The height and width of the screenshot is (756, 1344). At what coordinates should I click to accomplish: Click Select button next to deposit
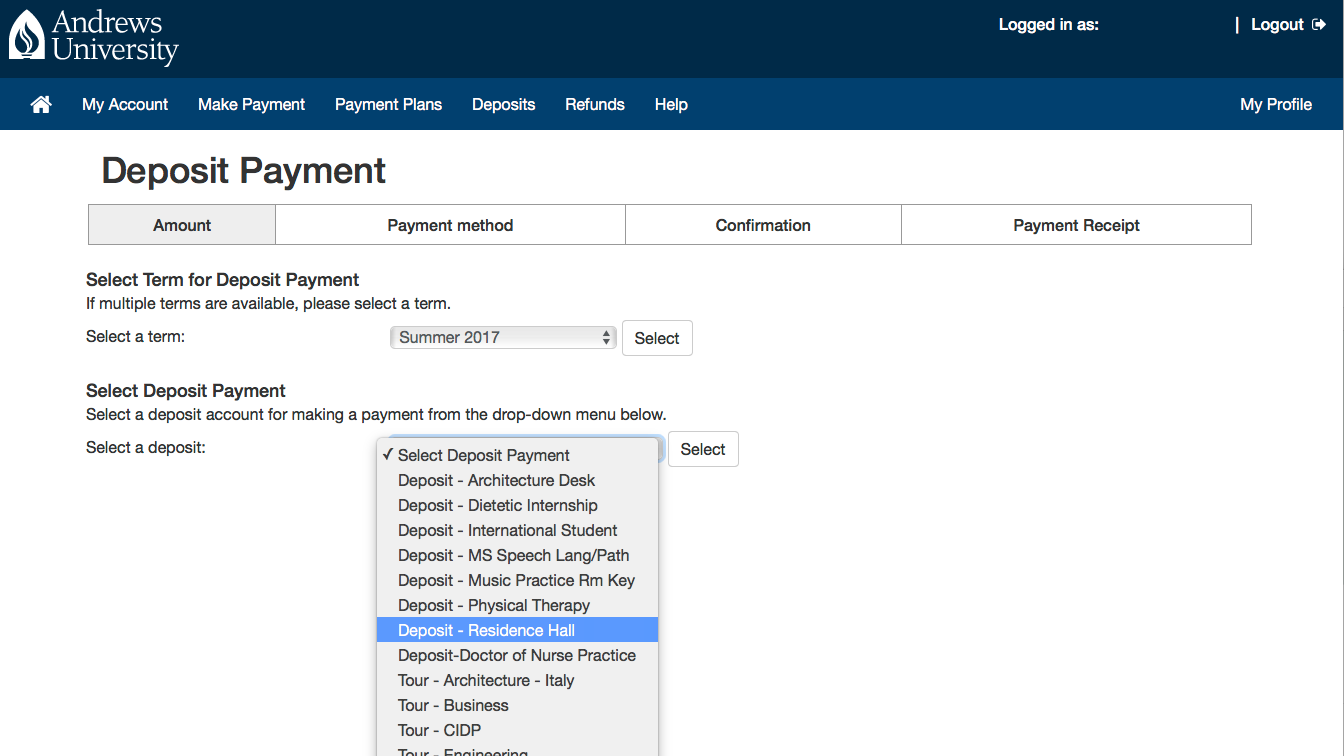(703, 449)
